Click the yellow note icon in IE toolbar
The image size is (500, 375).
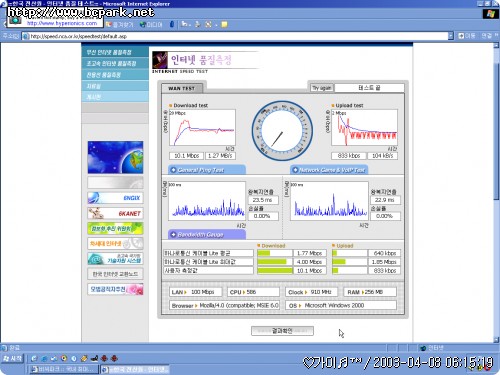[x=224, y=24]
